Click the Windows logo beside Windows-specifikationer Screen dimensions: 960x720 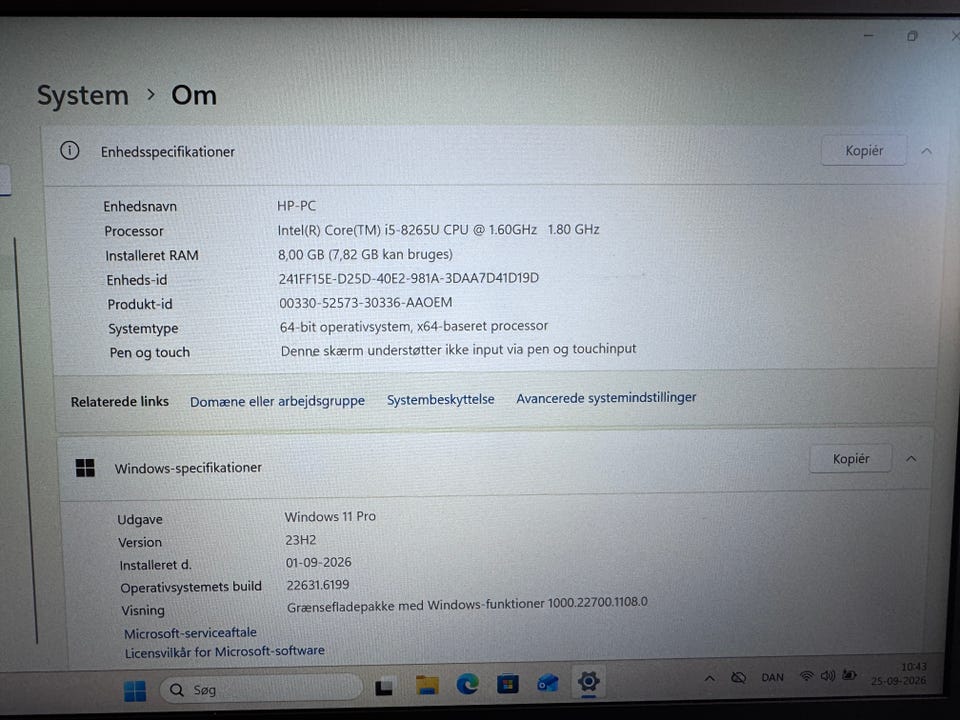click(x=85, y=468)
